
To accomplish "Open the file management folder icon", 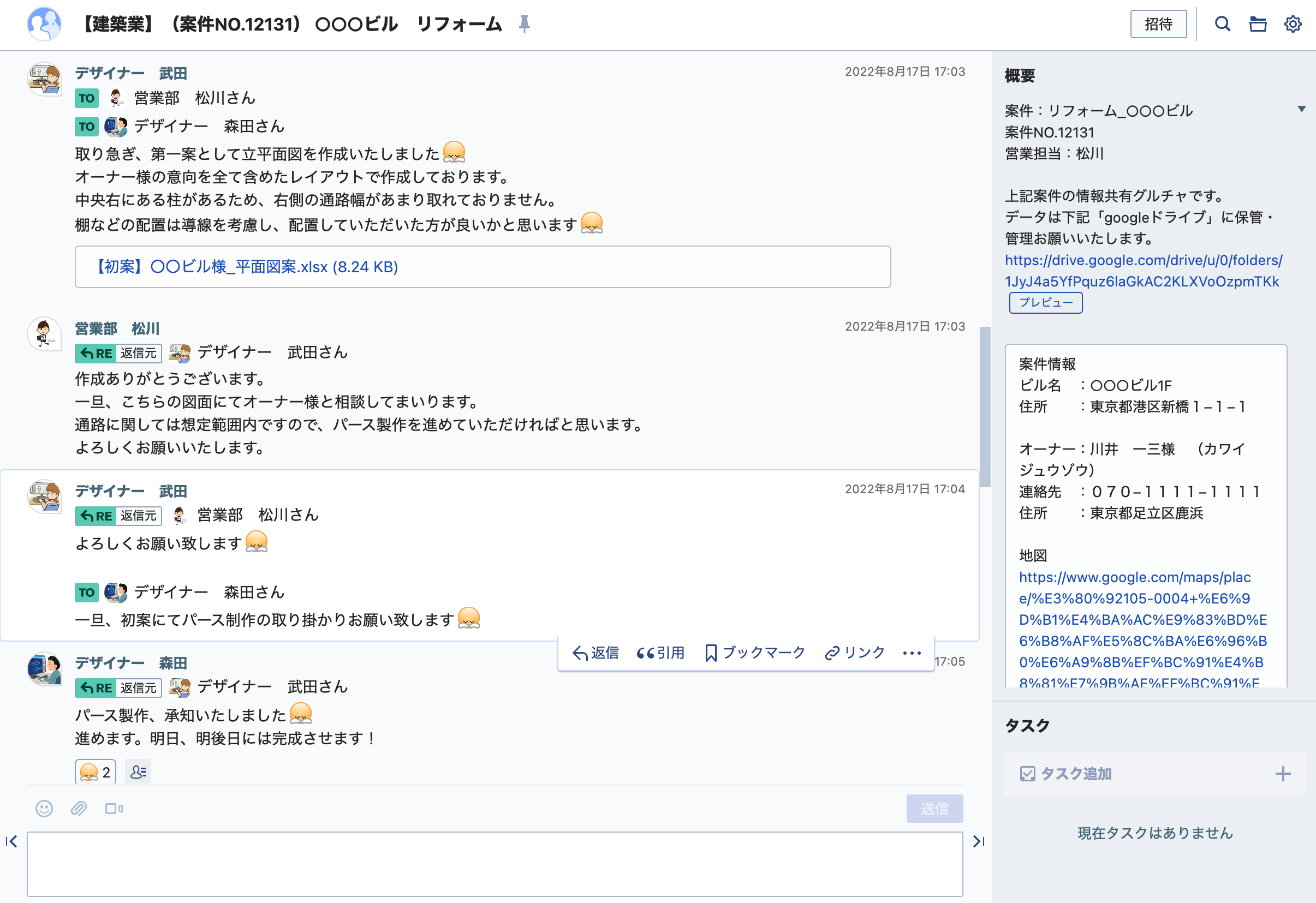I will pyautogui.click(x=1258, y=24).
